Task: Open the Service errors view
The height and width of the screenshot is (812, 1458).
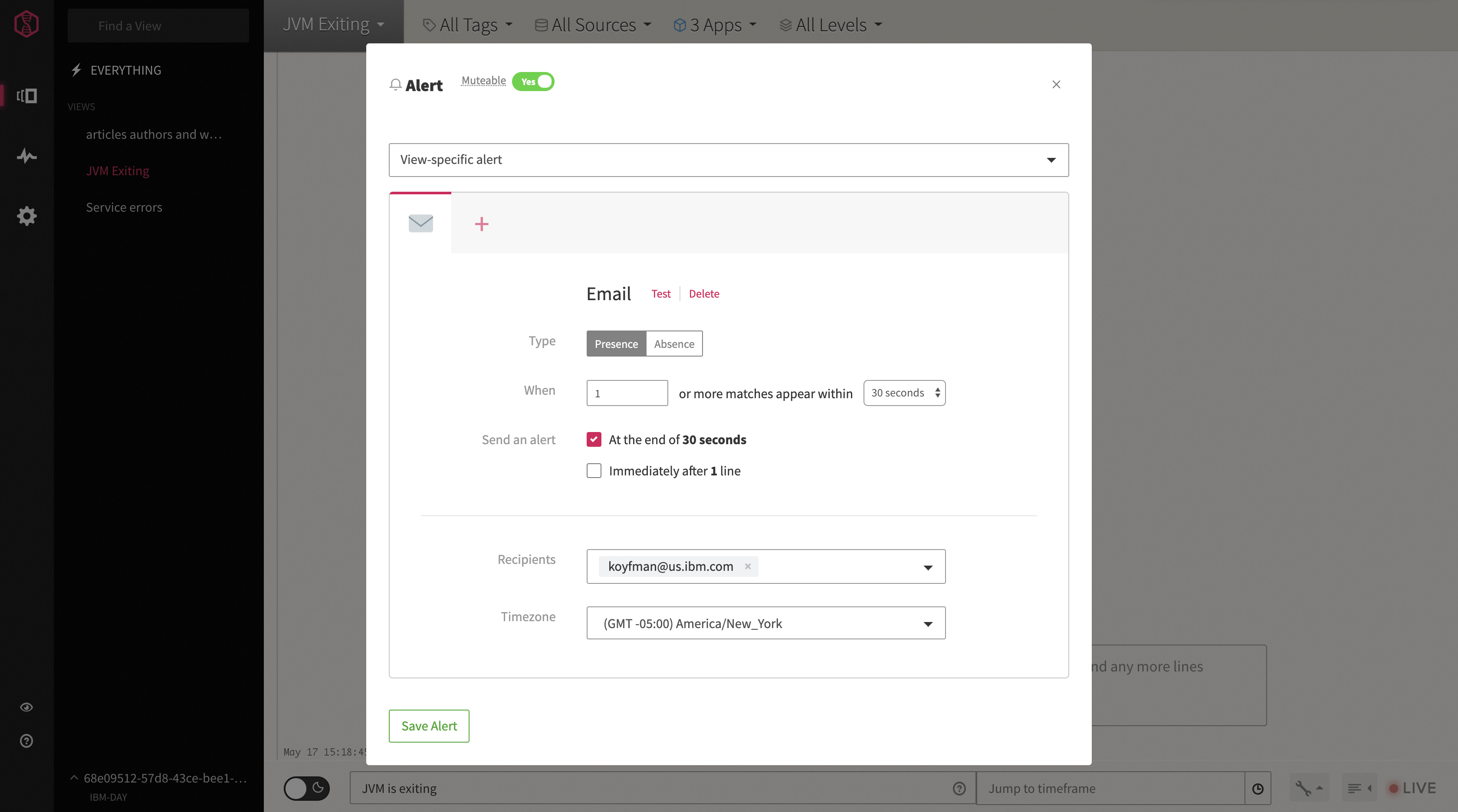Action: coord(124,207)
